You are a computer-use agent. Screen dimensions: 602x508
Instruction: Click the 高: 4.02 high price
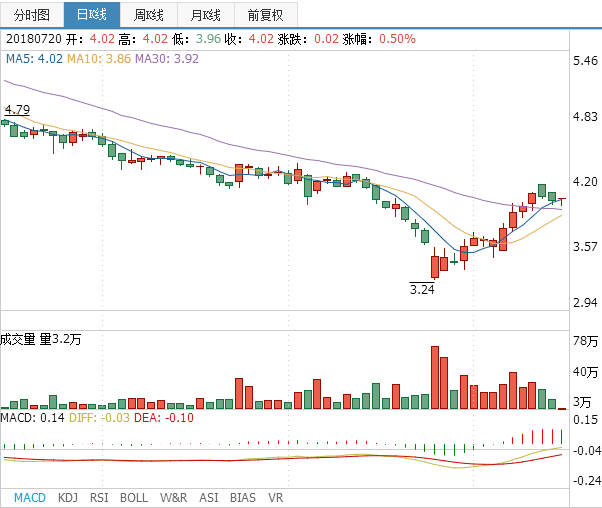pos(143,39)
